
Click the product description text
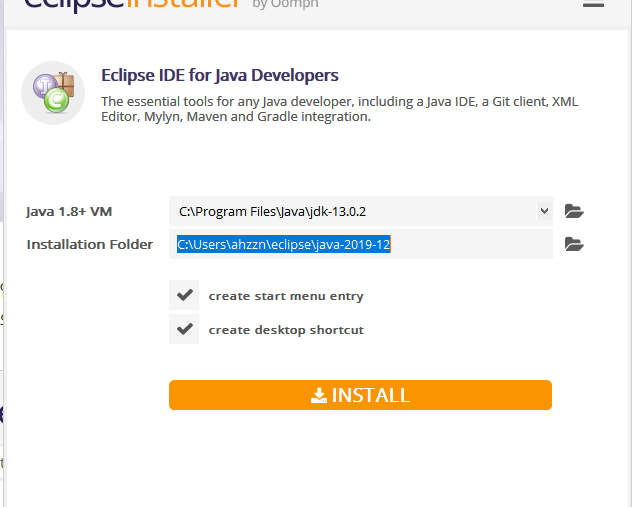339,109
